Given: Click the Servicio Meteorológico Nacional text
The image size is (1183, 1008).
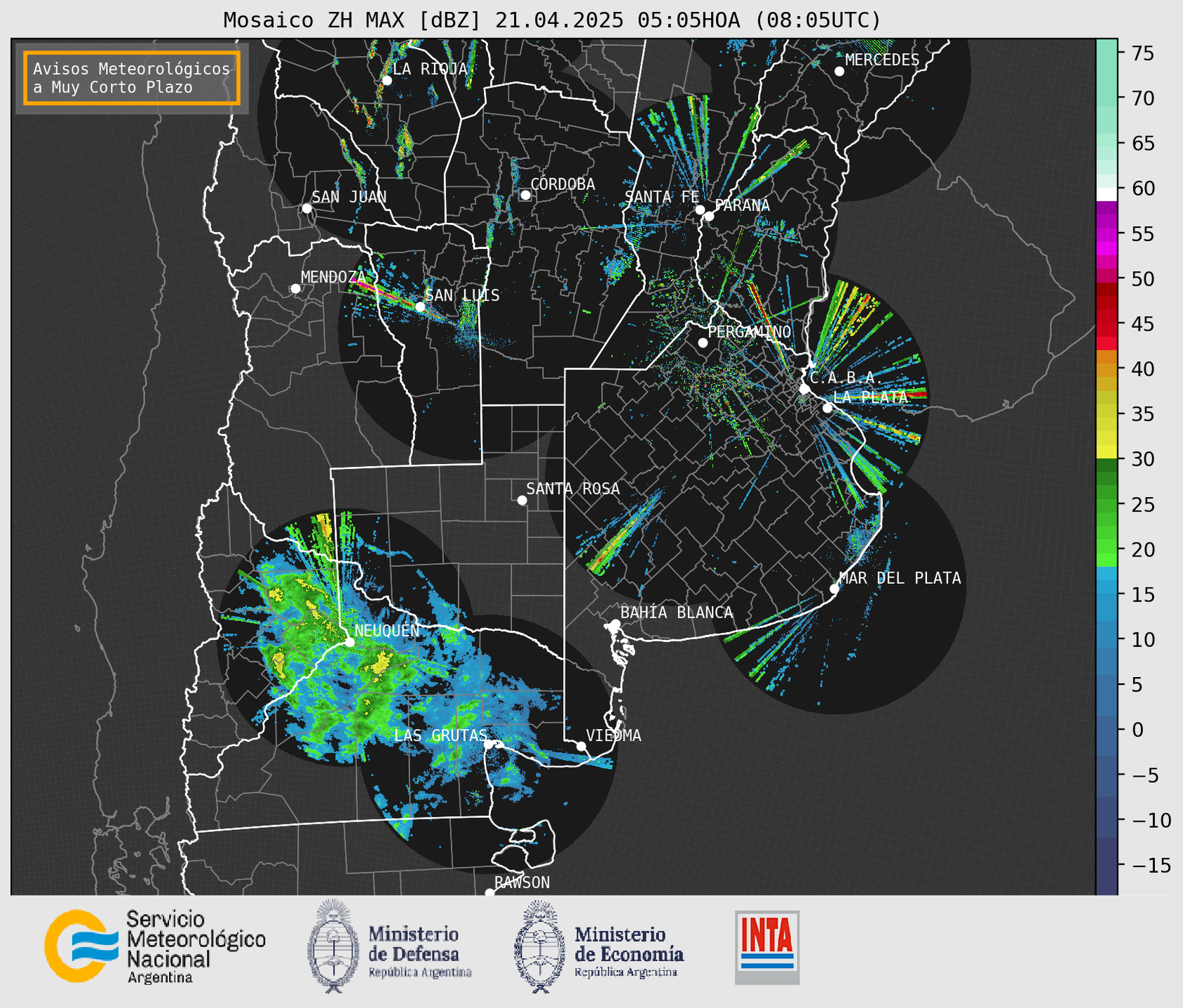Looking at the screenshot, I should tap(196, 947).
